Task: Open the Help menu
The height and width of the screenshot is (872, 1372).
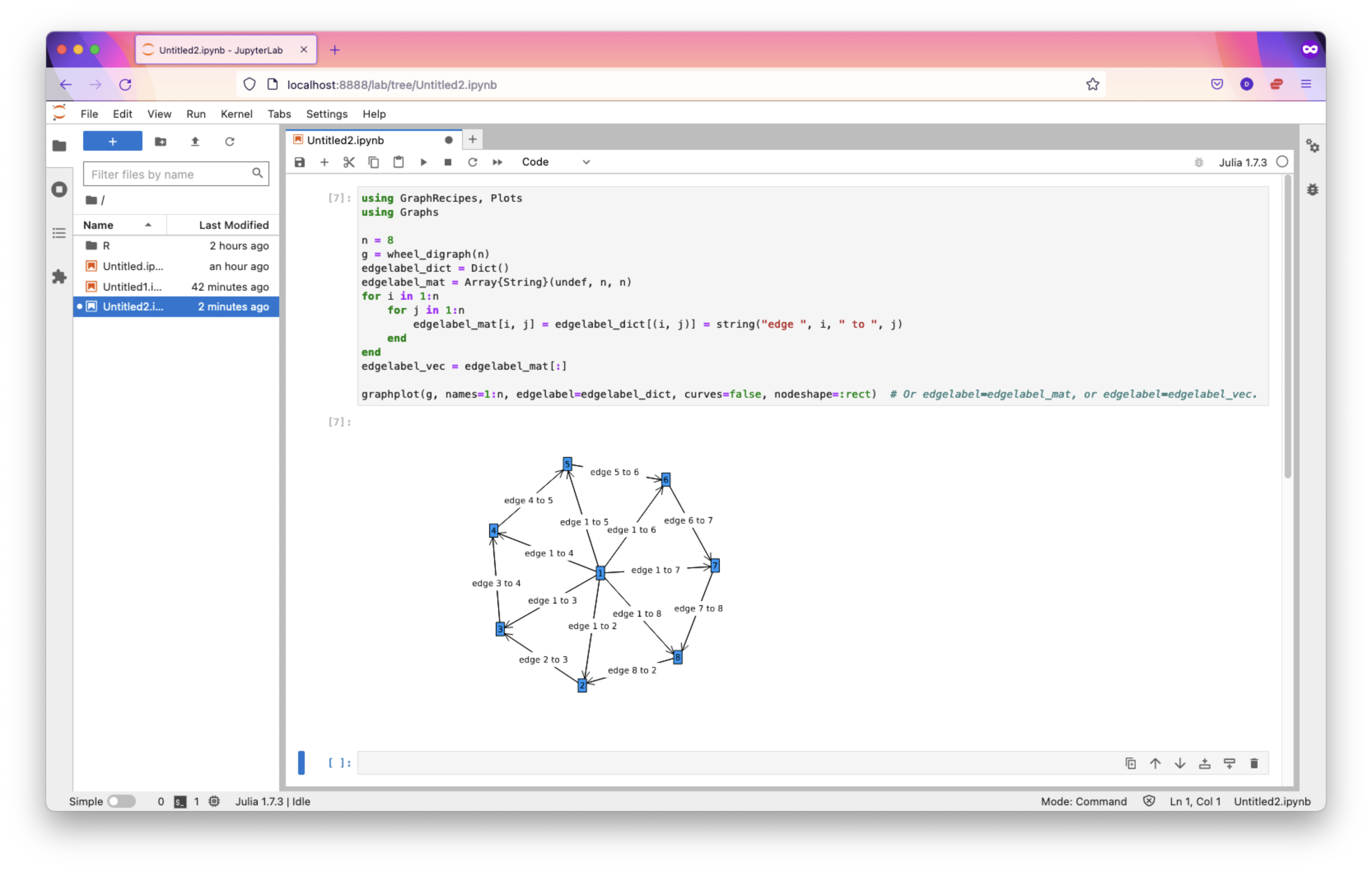Action: pyautogui.click(x=374, y=114)
